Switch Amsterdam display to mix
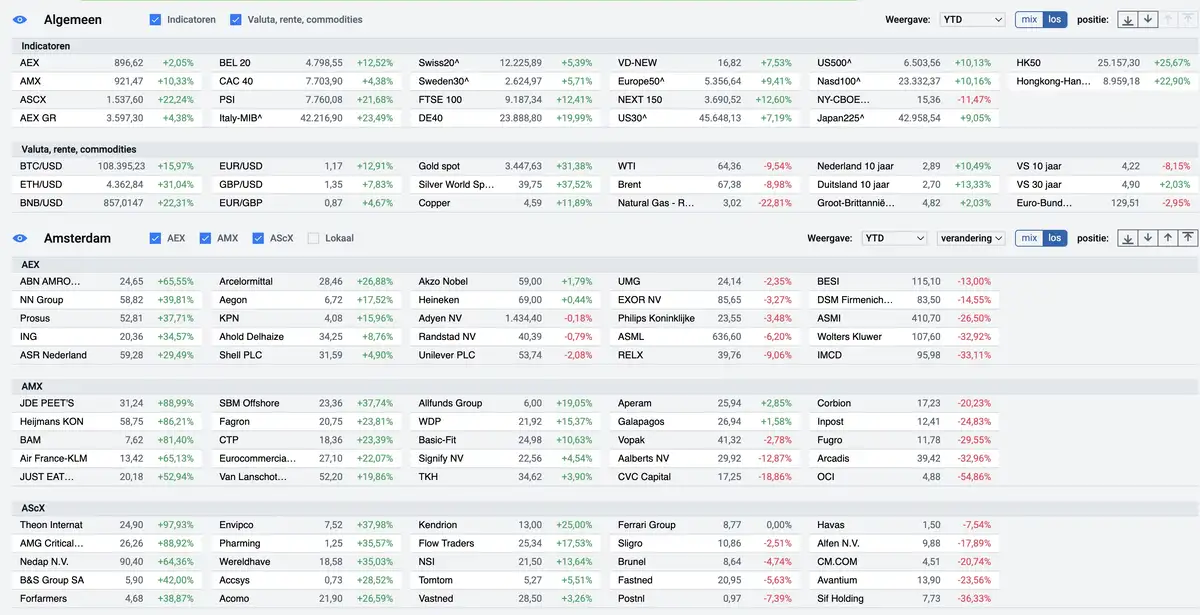The width and height of the screenshot is (1200, 615). click(x=1029, y=238)
